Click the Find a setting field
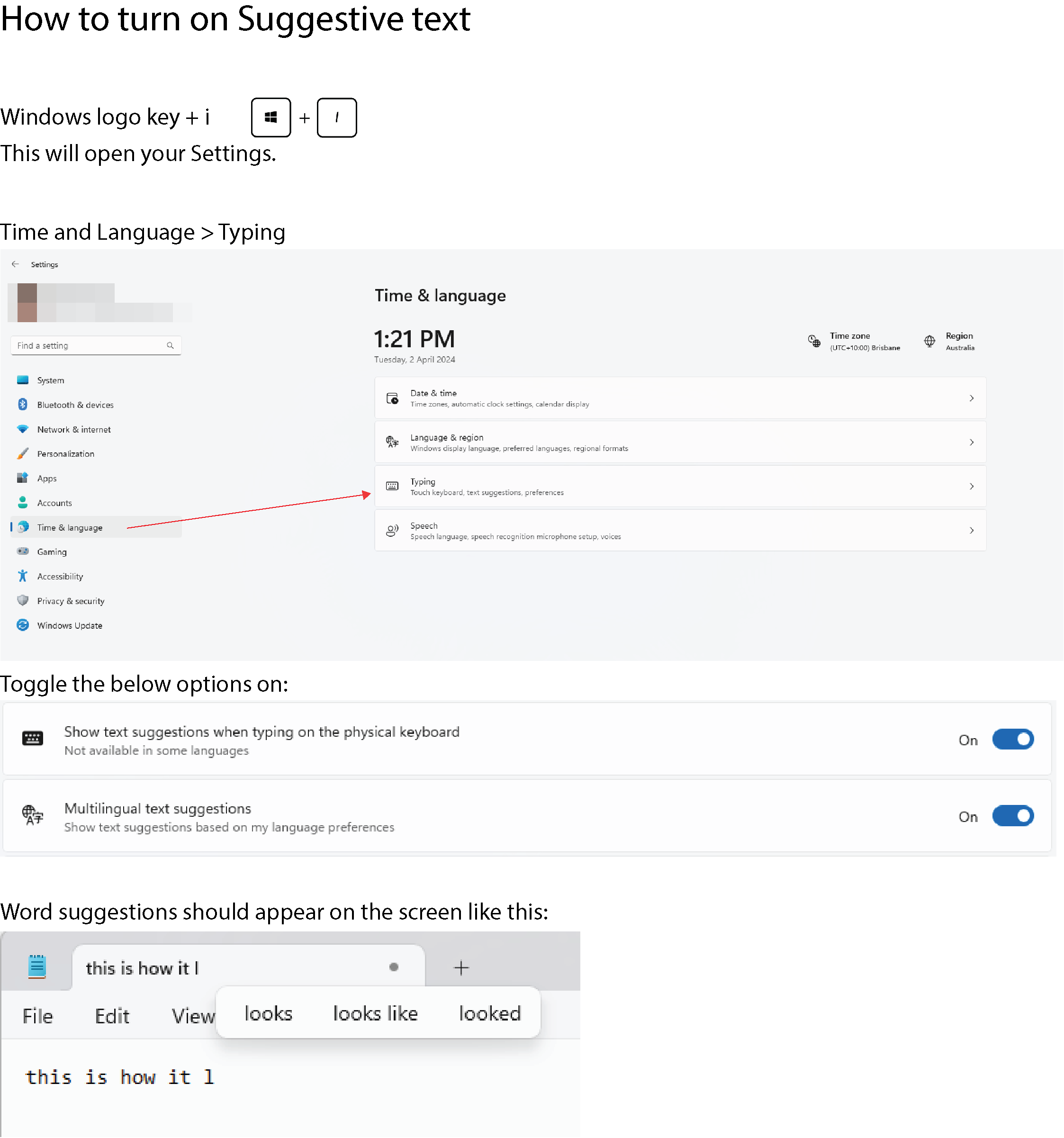Viewport: 1064px width, 1138px height. pyautogui.click(x=89, y=345)
